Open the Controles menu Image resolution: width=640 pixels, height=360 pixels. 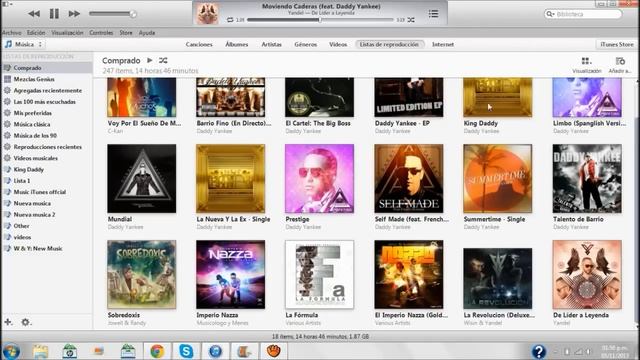101,33
